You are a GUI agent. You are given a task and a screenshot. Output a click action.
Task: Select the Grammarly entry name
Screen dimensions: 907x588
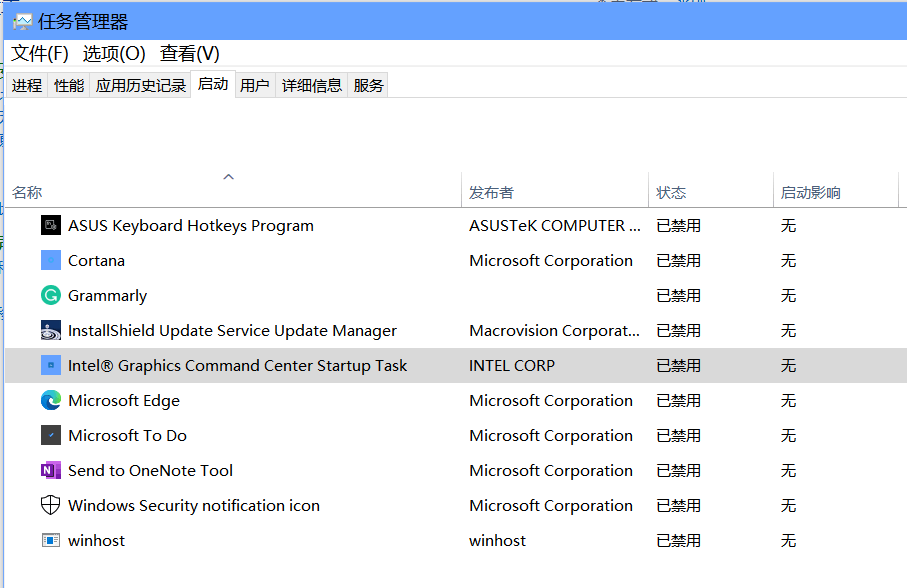pos(108,296)
